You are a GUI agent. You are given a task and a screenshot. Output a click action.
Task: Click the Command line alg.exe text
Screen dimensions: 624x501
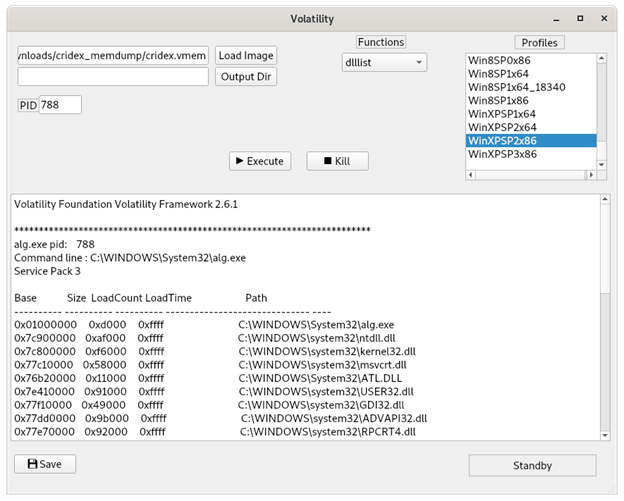130,258
